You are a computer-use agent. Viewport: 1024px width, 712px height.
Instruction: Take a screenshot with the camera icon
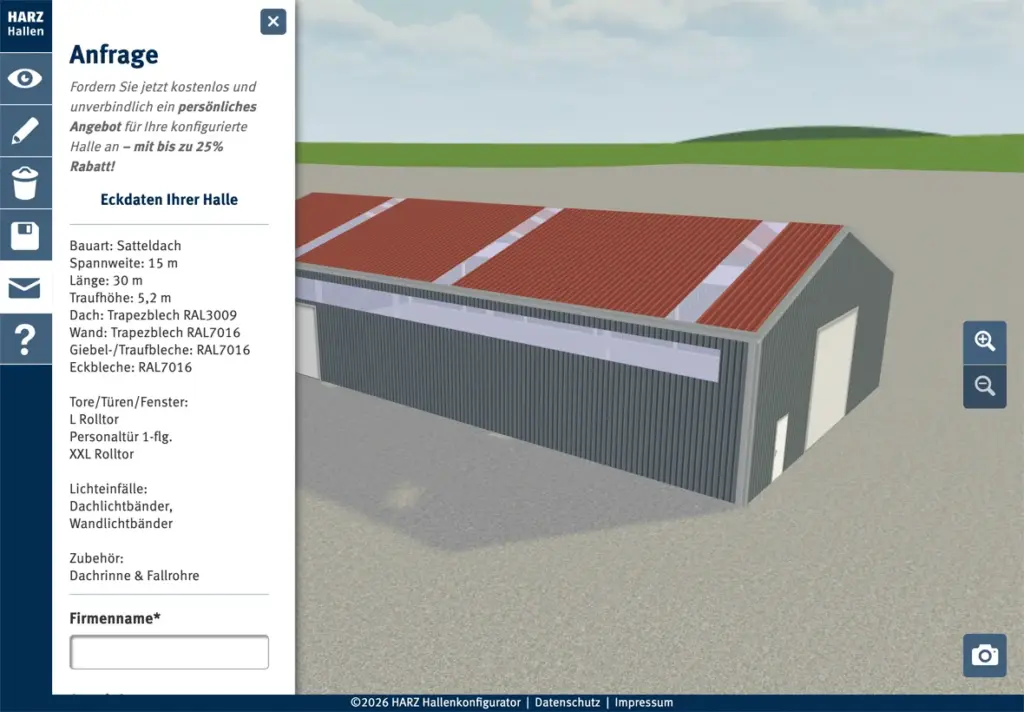tap(984, 655)
